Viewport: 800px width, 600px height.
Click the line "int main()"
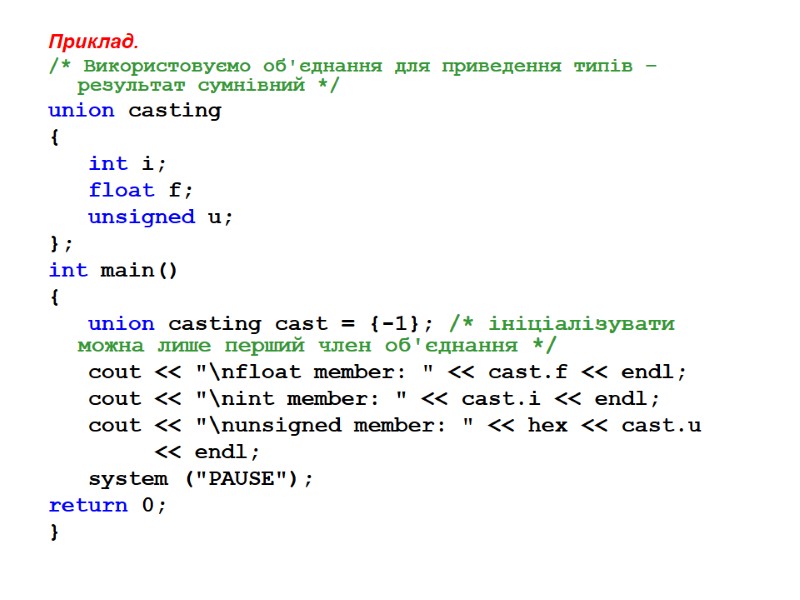(113, 270)
